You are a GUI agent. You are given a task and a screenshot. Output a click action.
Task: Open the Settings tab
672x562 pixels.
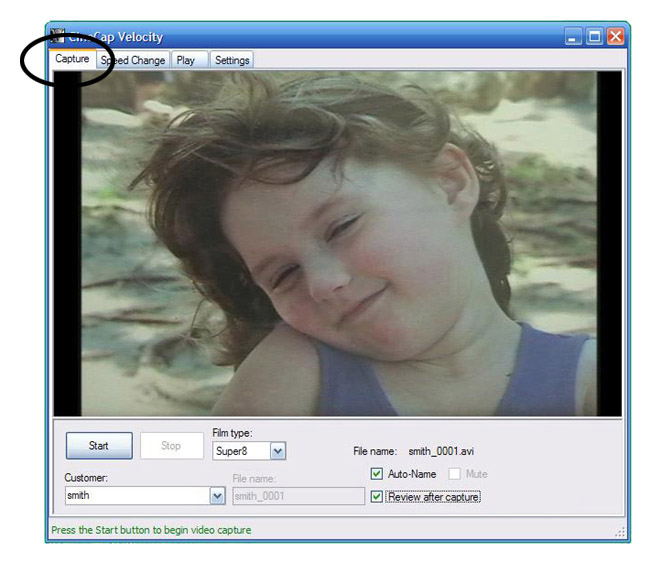click(x=232, y=61)
